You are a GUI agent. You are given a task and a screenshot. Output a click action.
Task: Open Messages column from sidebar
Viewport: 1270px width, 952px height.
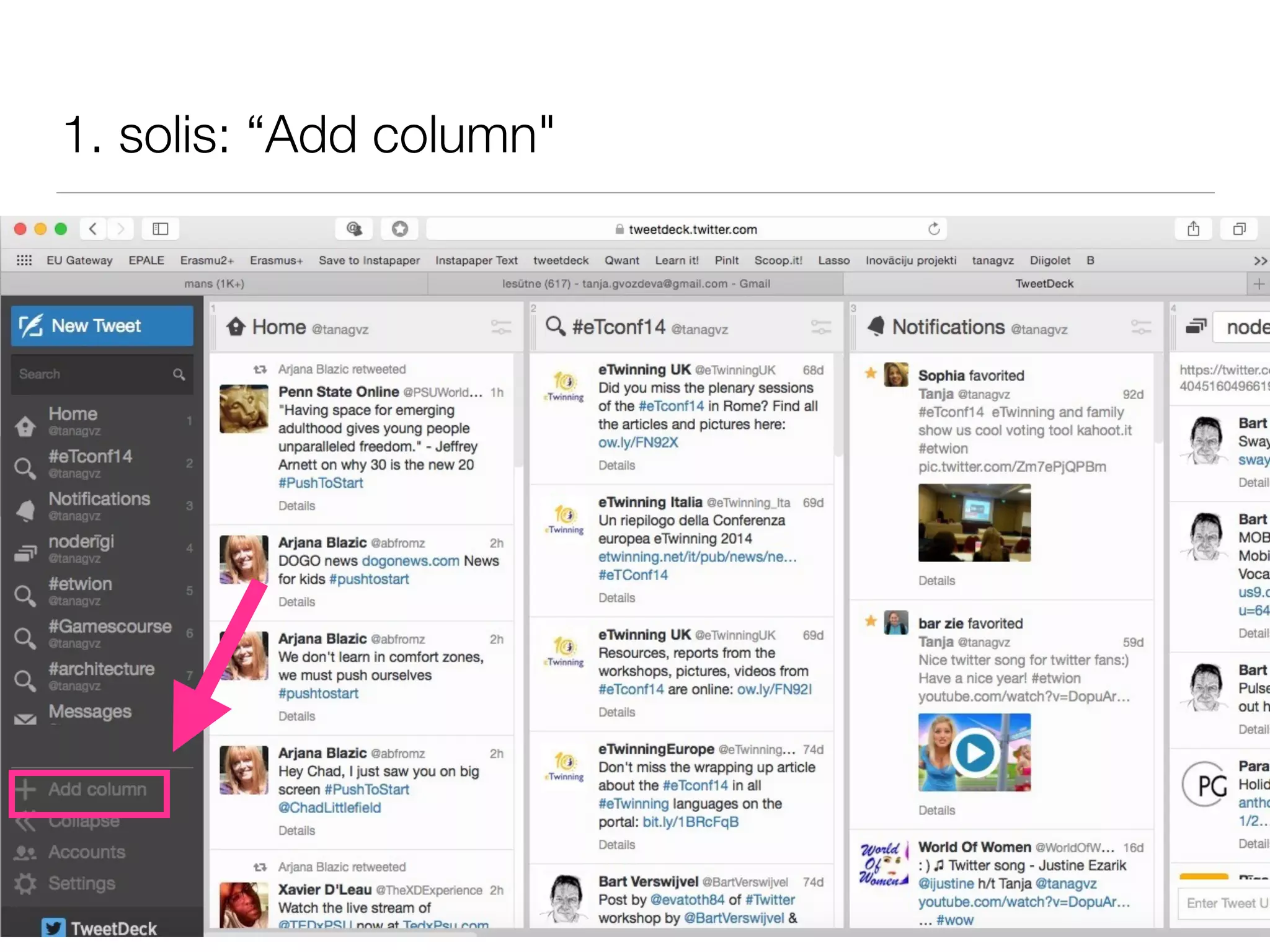point(89,712)
